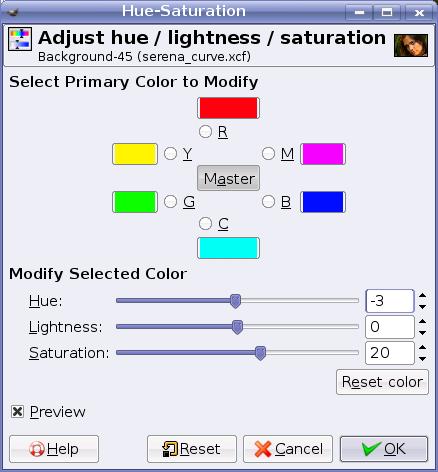Screen dimensions: 438x472
Task: Click the portrait image thumbnail in header
Action: coord(411,45)
